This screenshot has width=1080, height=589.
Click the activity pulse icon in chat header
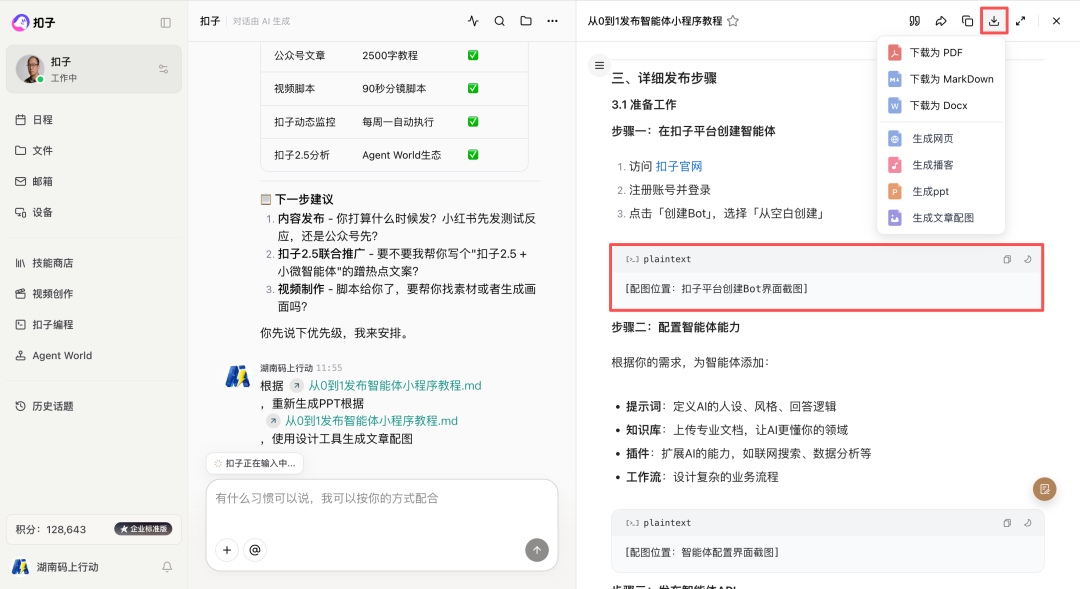[x=473, y=21]
